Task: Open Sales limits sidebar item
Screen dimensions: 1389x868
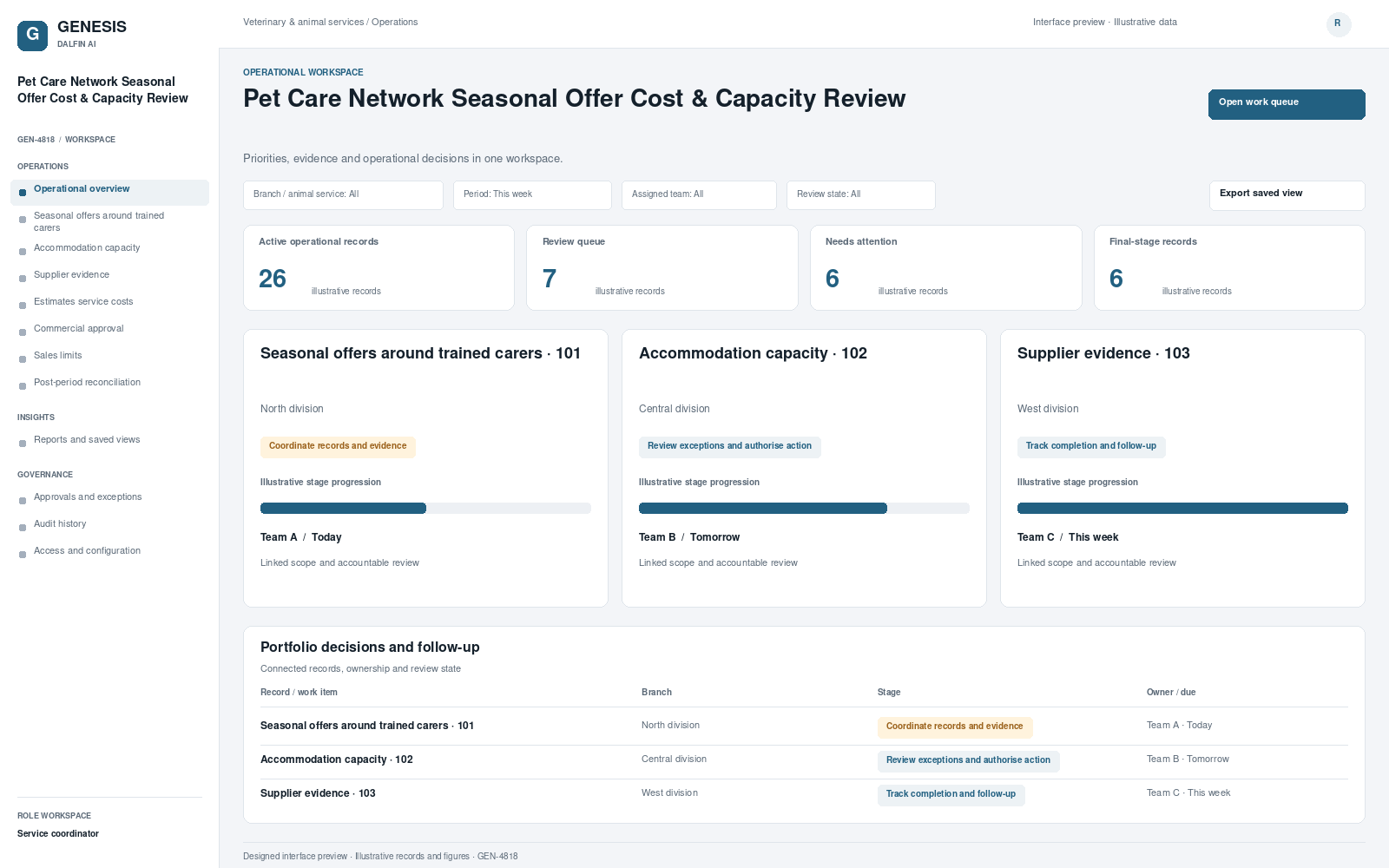Action: [x=109, y=356]
